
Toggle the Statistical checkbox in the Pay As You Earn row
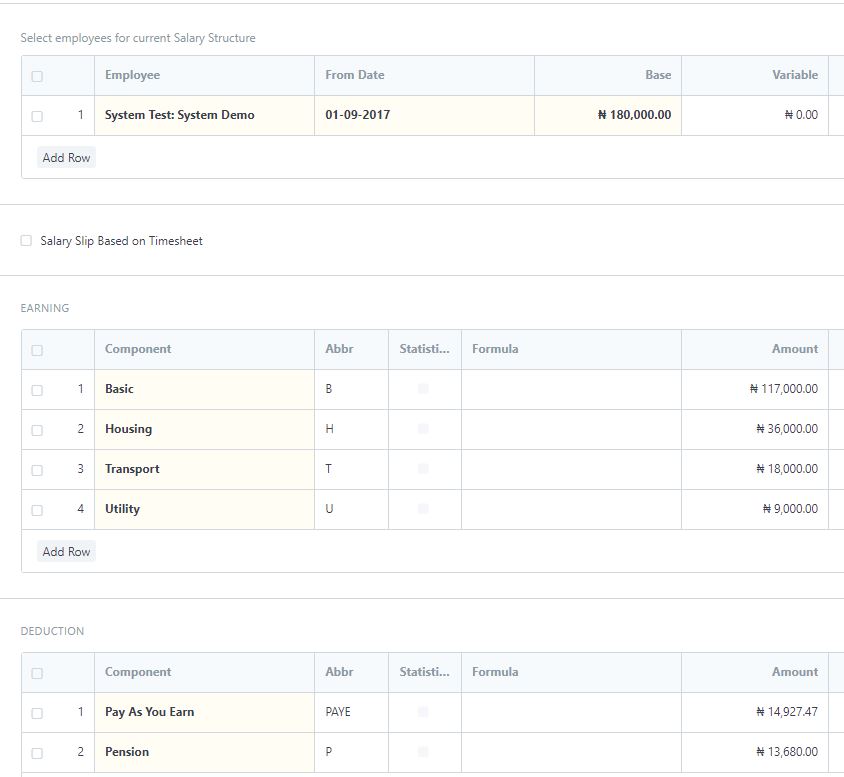point(423,712)
